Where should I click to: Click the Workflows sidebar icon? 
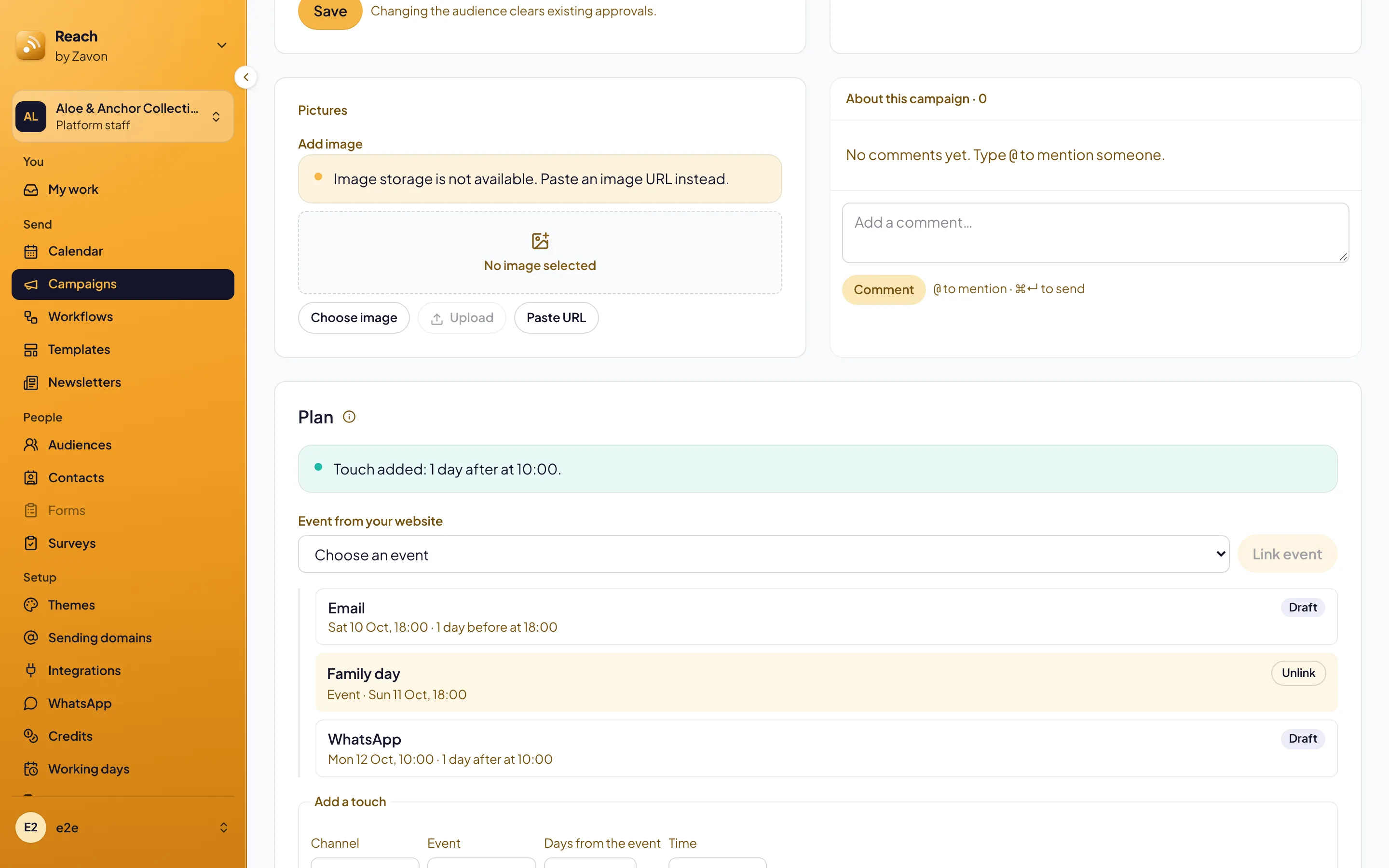click(x=31, y=317)
